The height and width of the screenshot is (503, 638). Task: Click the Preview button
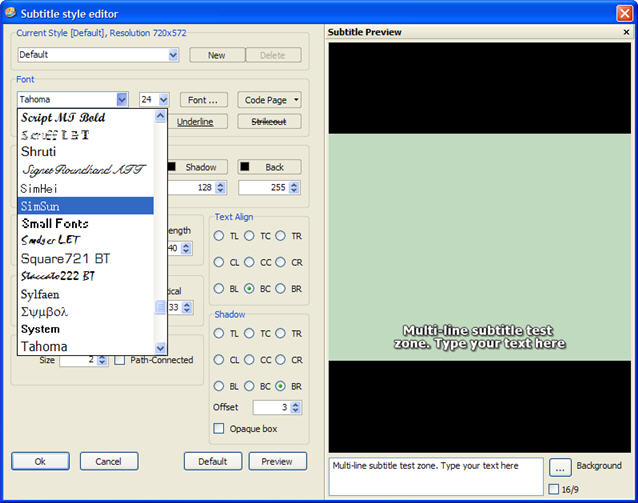tap(277, 461)
